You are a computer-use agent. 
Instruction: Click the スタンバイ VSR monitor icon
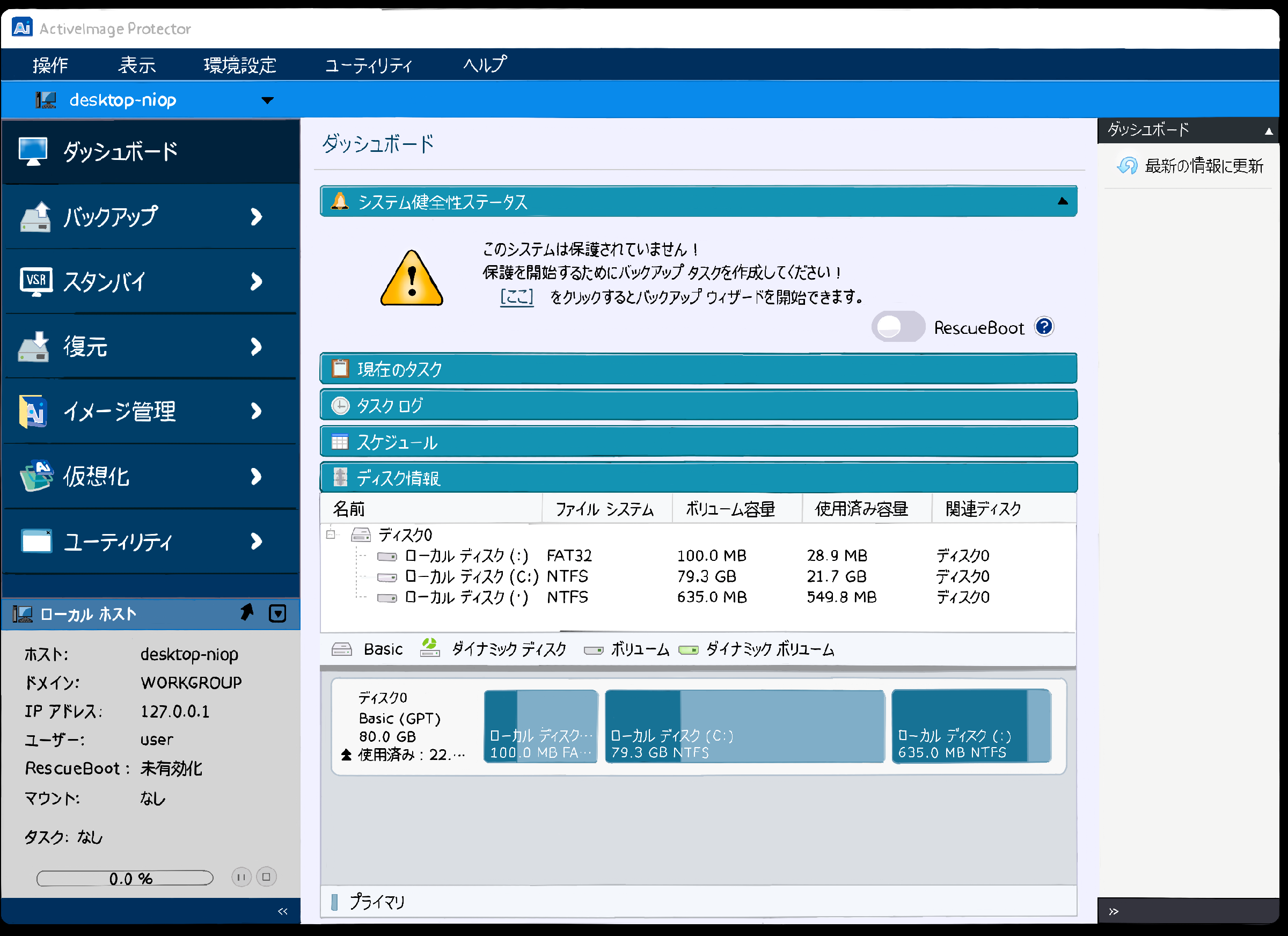[x=36, y=282]
